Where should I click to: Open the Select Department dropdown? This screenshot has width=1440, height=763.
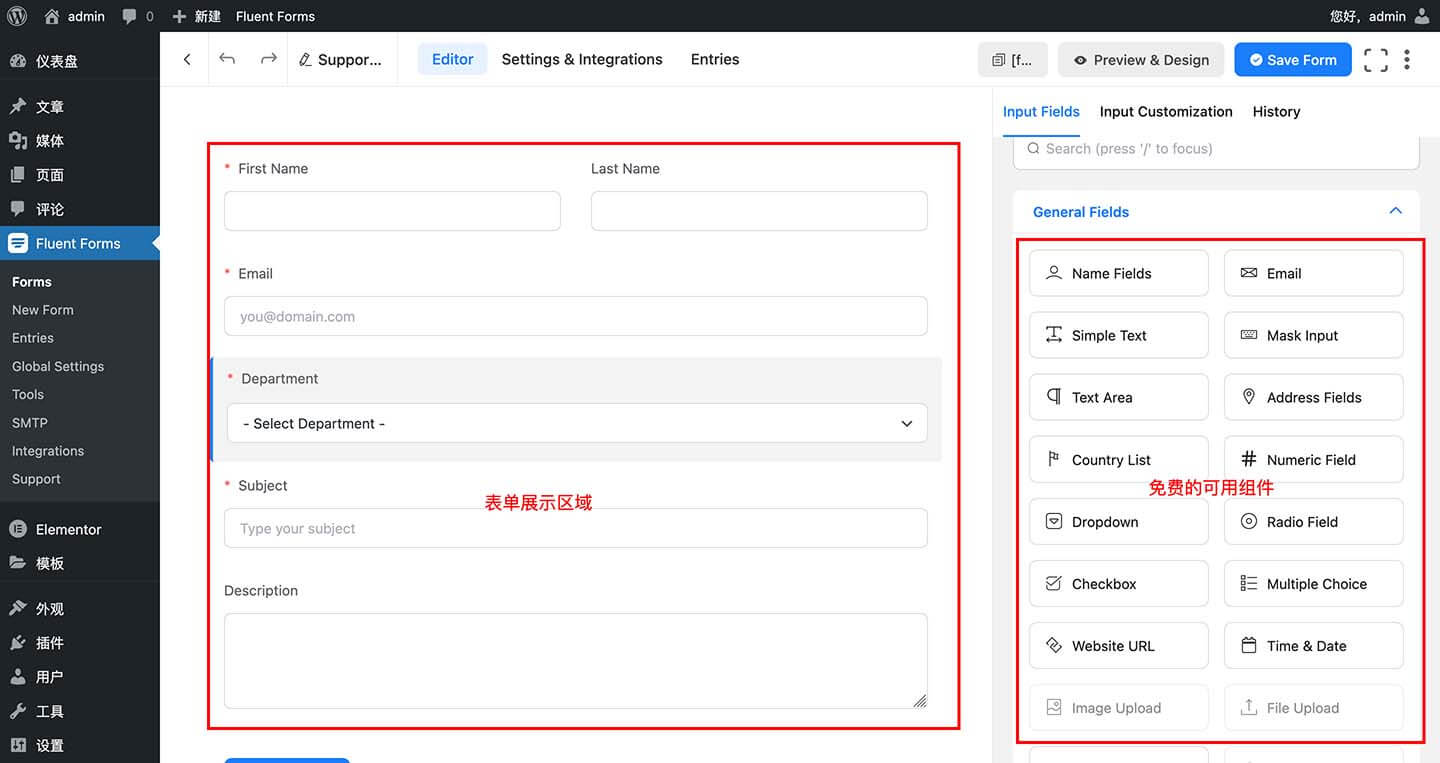pos(577,423)
